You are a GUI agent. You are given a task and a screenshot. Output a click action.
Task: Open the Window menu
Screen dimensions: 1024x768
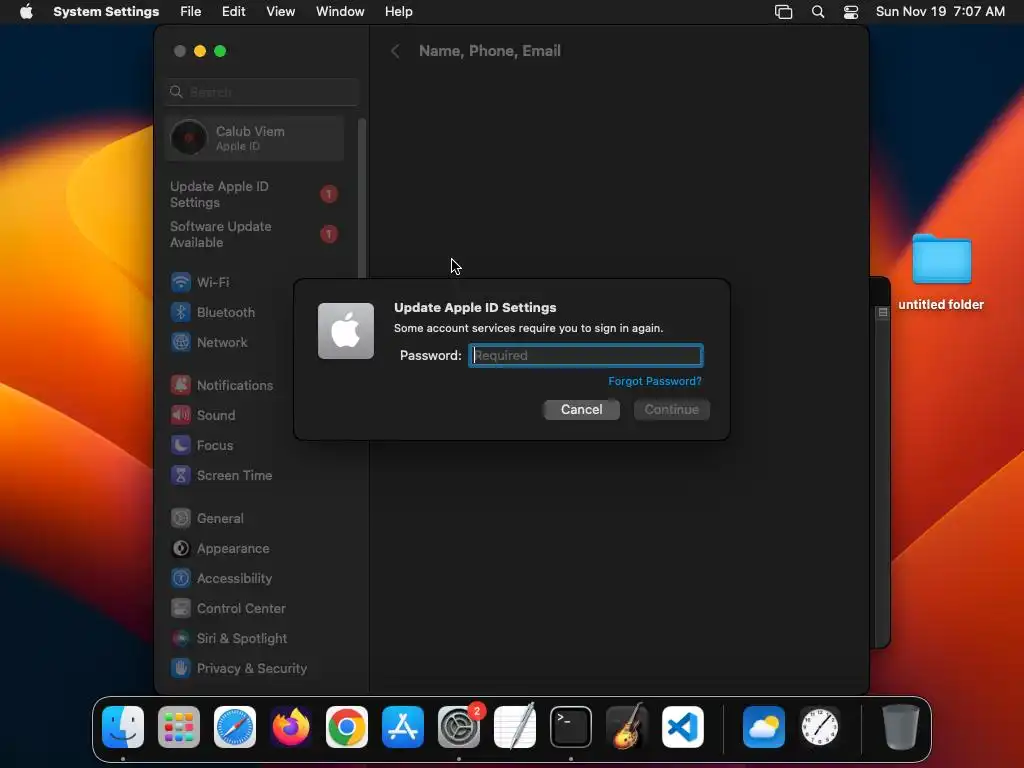[x=340, y=12]
